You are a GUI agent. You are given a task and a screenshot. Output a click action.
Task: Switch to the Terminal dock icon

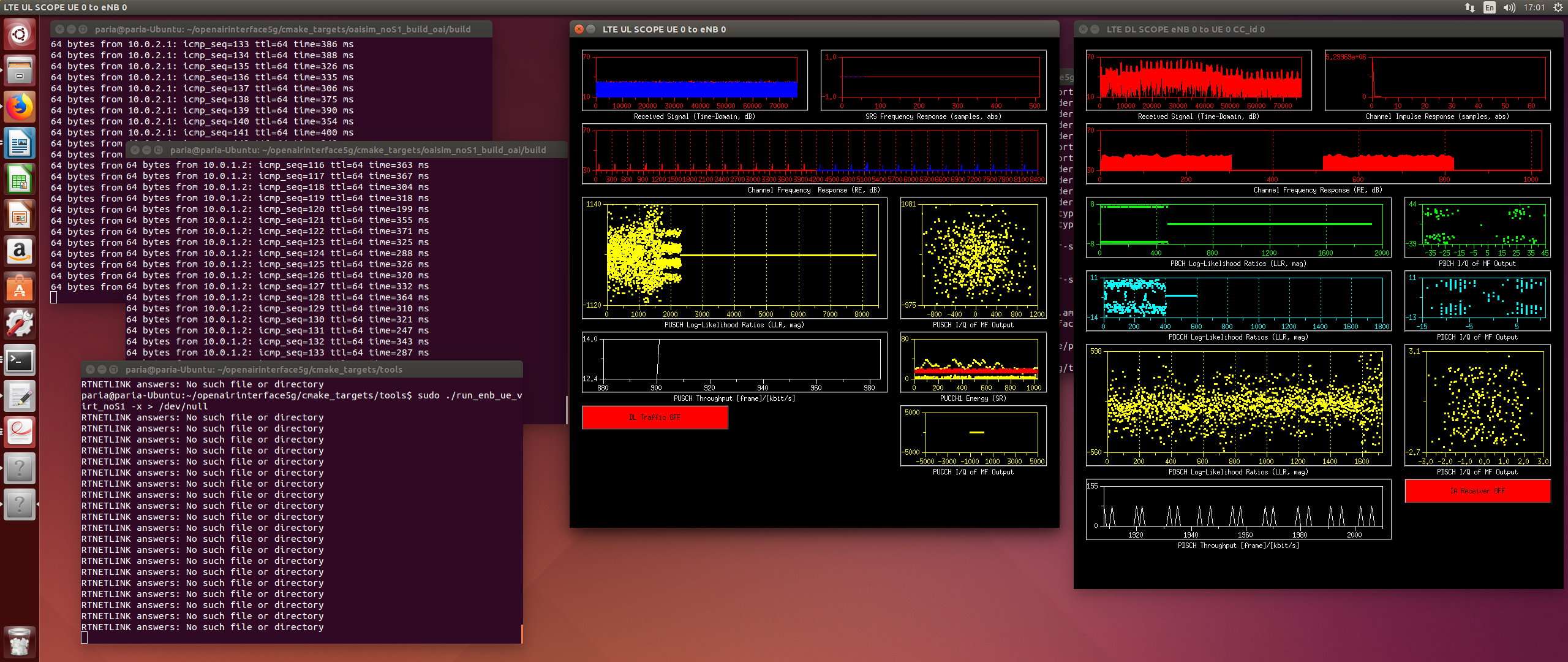pos(20,360)
